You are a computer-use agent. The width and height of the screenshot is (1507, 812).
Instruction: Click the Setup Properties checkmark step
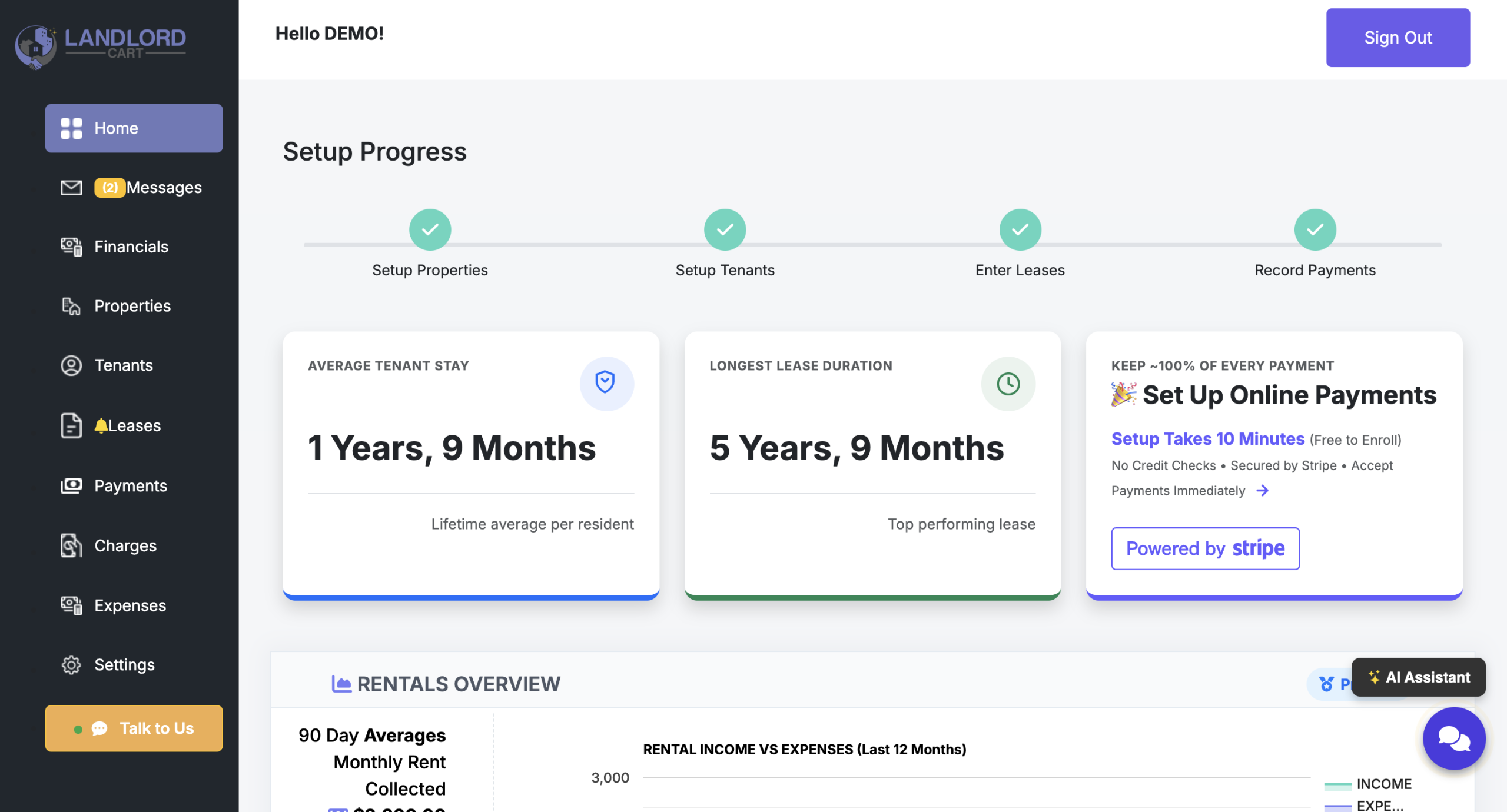(x=430, y=229)
